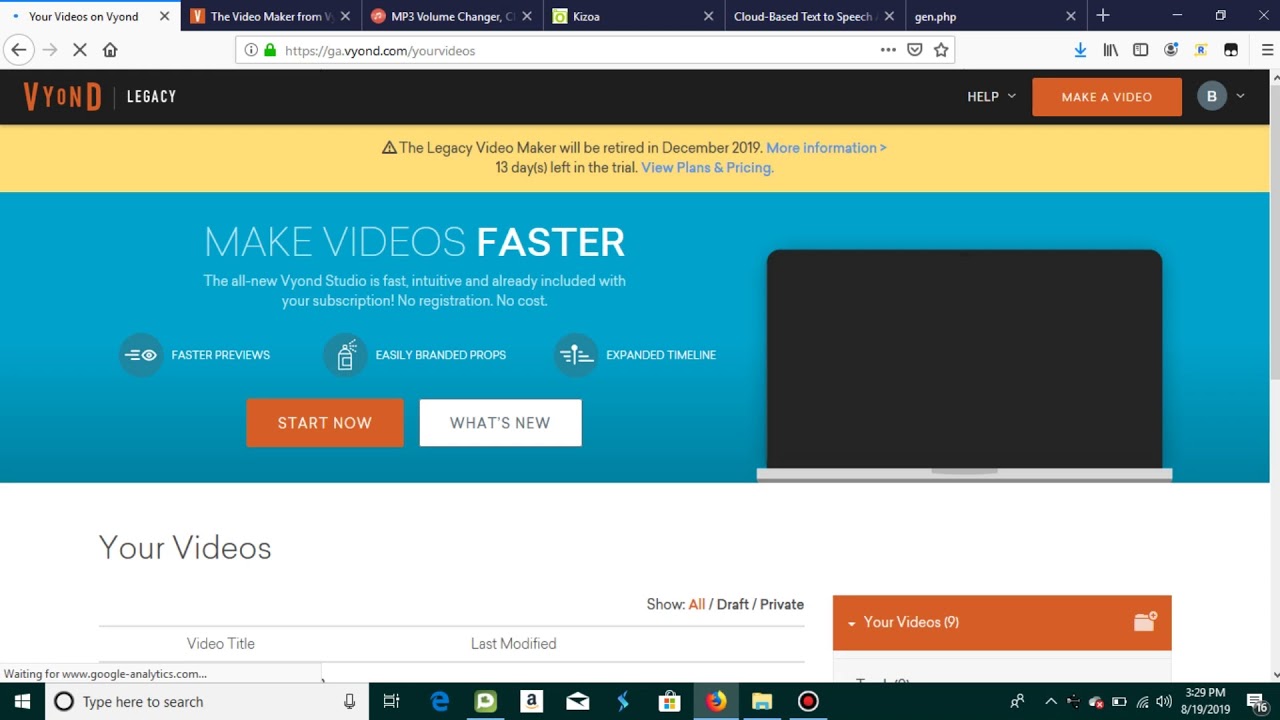Switch to the Kizoa browser tab
The width and height of the screenshot is (1280, 720).
[634, 16]
